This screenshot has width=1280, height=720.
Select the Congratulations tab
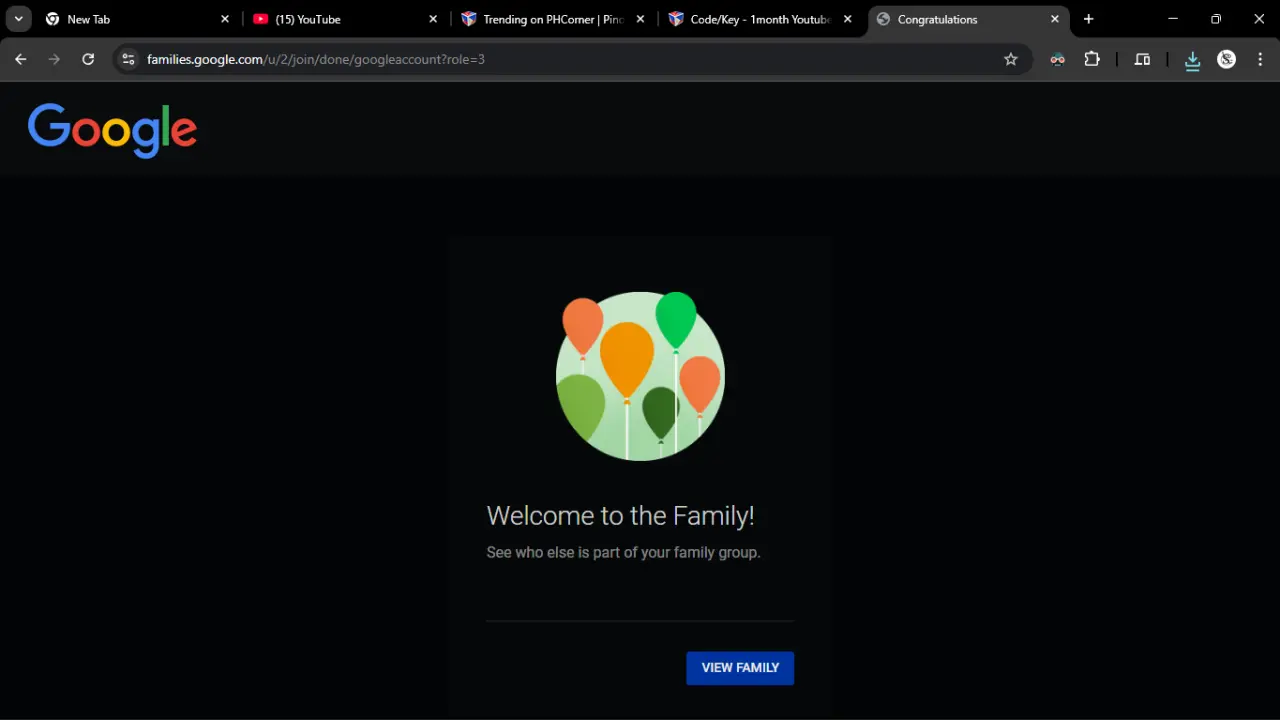coord(968,19)
